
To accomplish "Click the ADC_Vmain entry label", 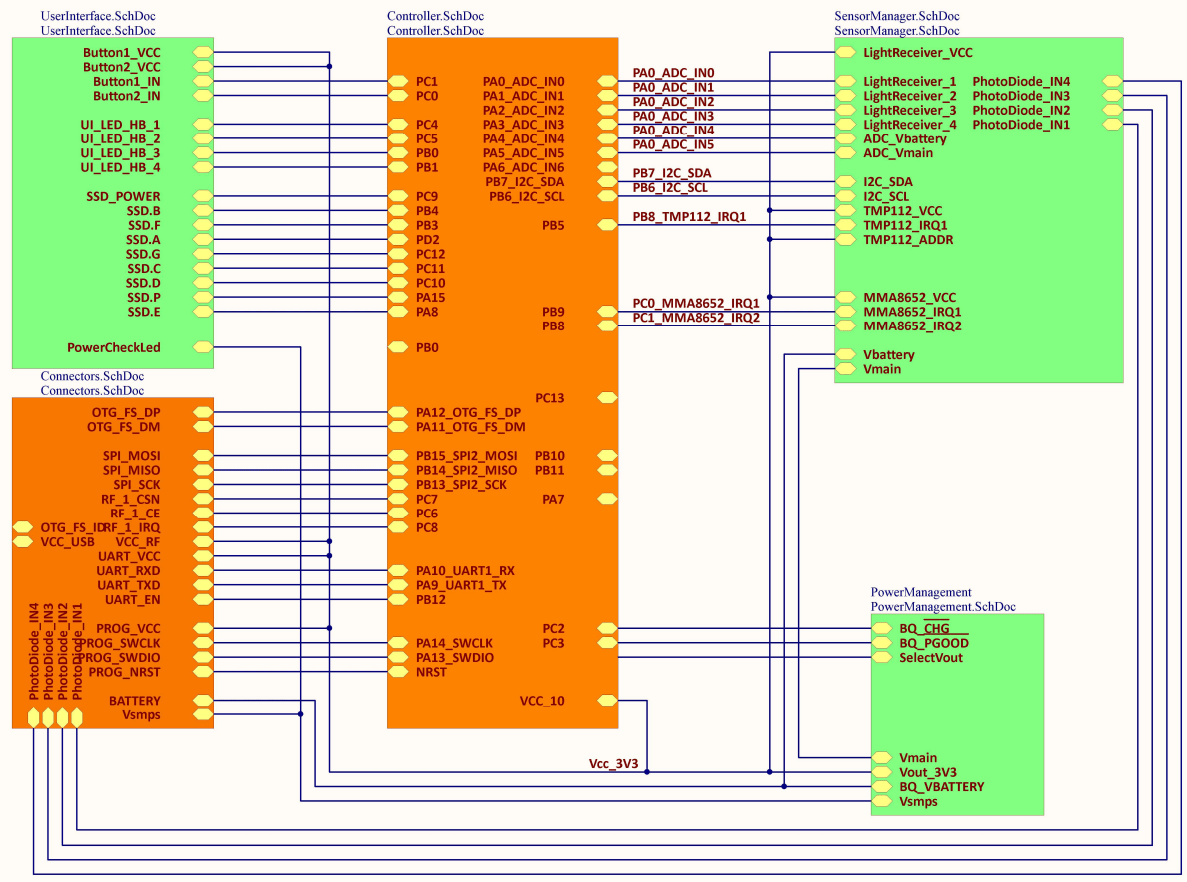I will click(x=898, y=153).
